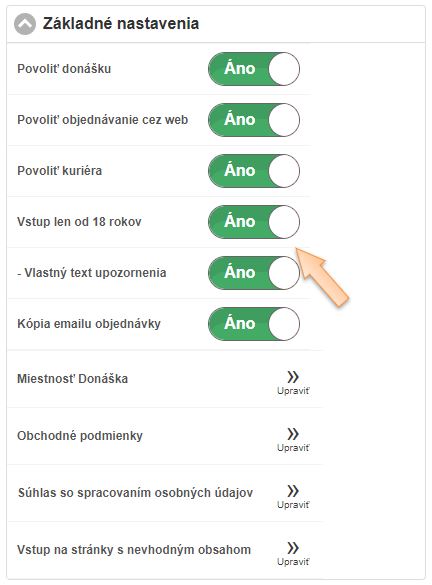The height and width of the screenshot is (585, 432).
Task: Disable Povoliť objednávanie cez web
Action: [x=254, y=120]
